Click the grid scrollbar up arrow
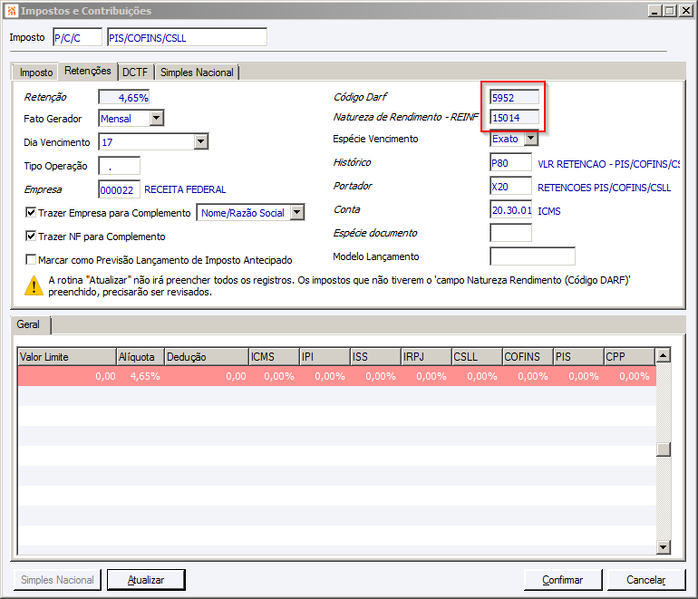698x599 pixels. (663, 356)
